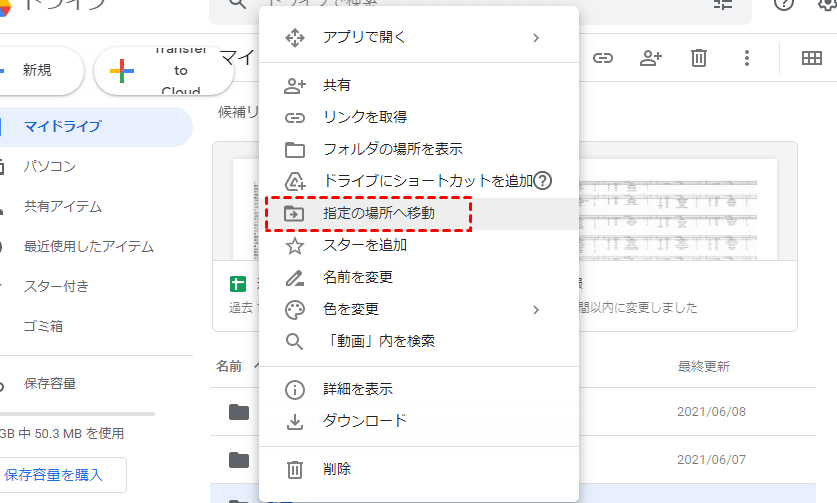
Task: Choose 詳細を表示 from the menu
Action: 419,389
